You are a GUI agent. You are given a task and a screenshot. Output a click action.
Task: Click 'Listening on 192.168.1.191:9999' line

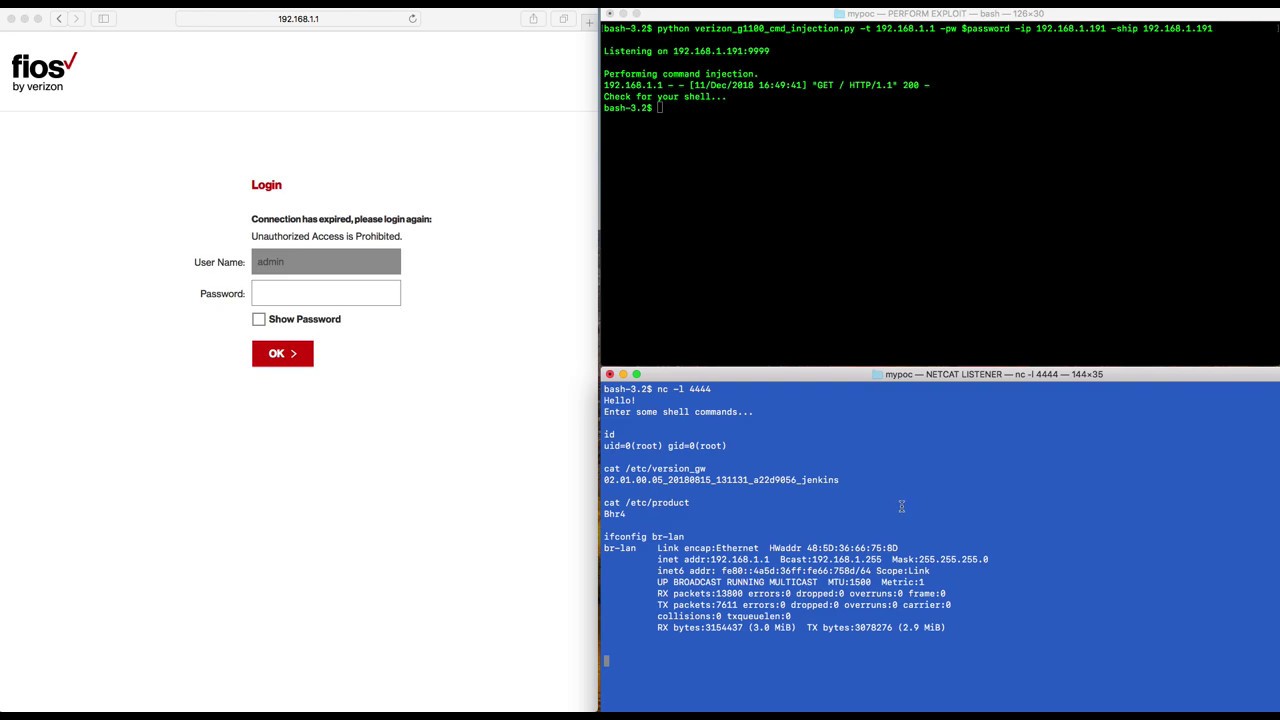[686, 51]
